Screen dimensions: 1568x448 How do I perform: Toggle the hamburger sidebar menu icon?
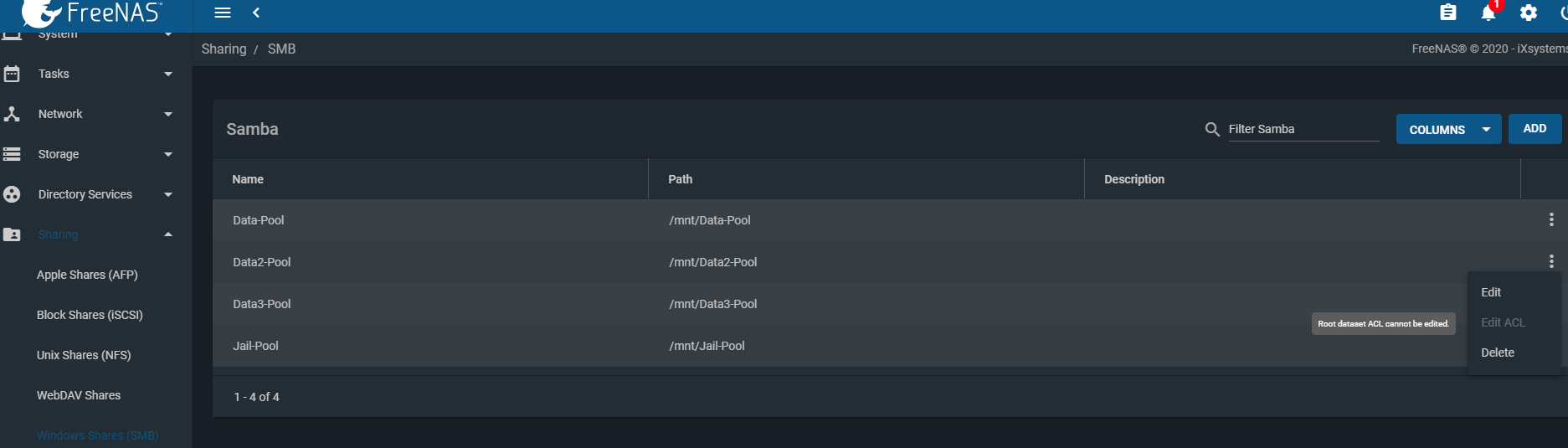pyautogui.click(x=223, y=13)
